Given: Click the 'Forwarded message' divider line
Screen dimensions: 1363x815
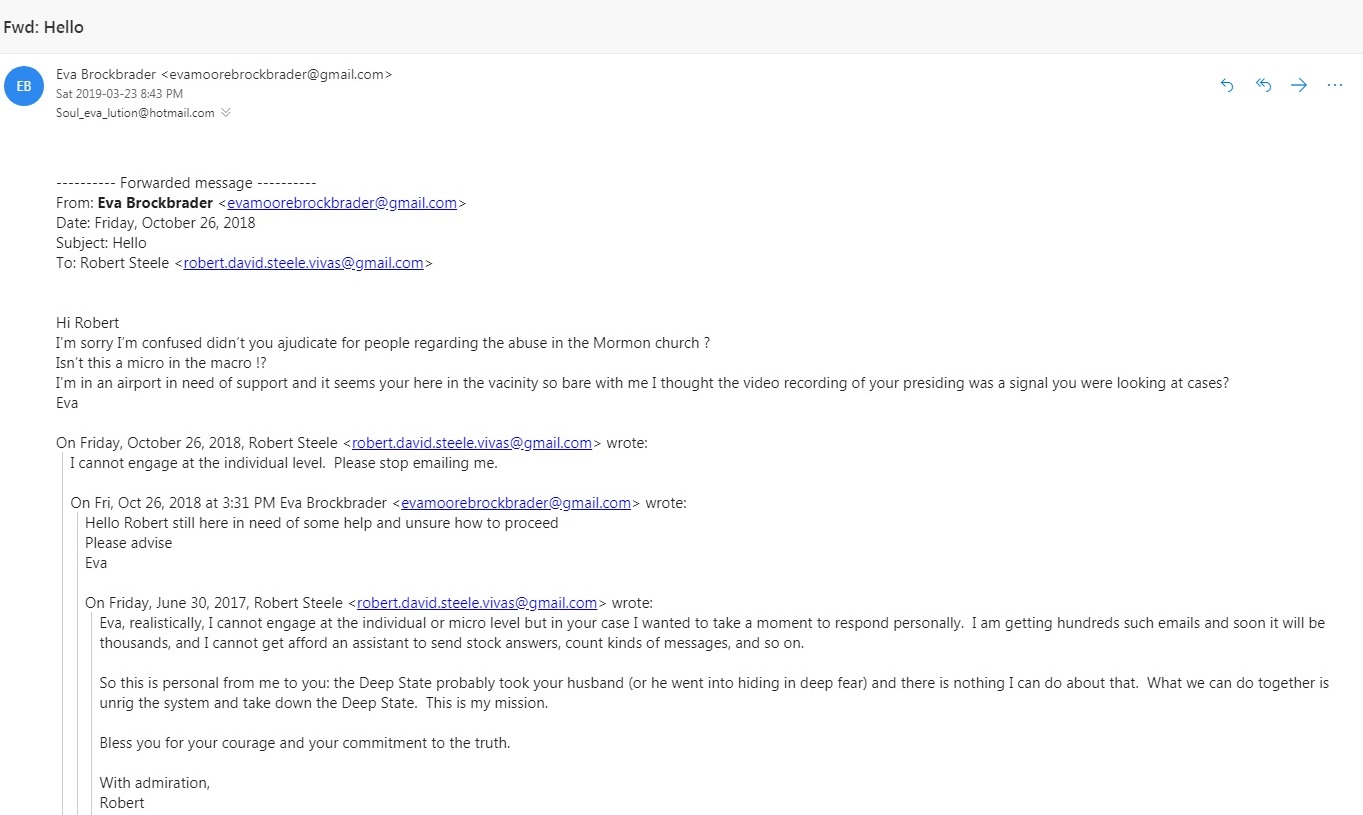Looking at the screenshot, I should point(186,183).
